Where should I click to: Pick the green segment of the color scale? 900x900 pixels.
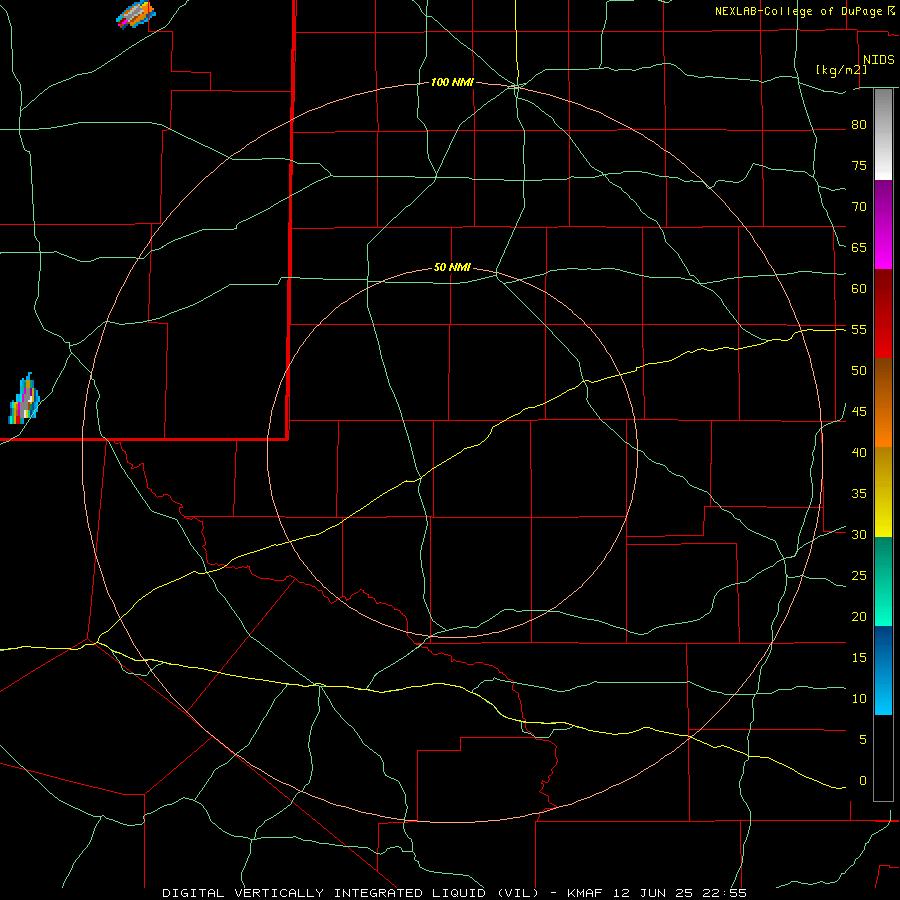[883, 581]
